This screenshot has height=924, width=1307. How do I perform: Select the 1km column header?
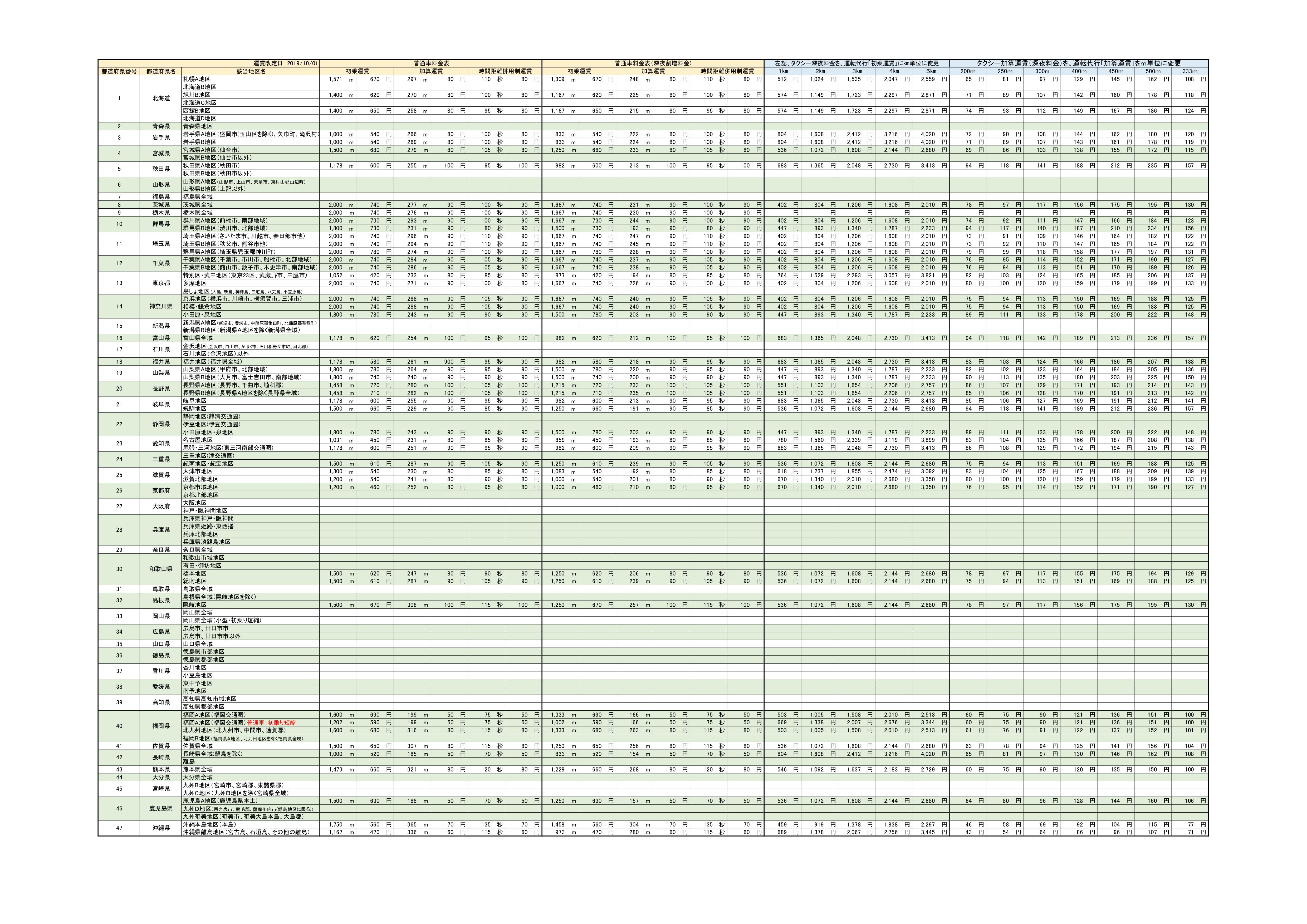click(783, 71)
